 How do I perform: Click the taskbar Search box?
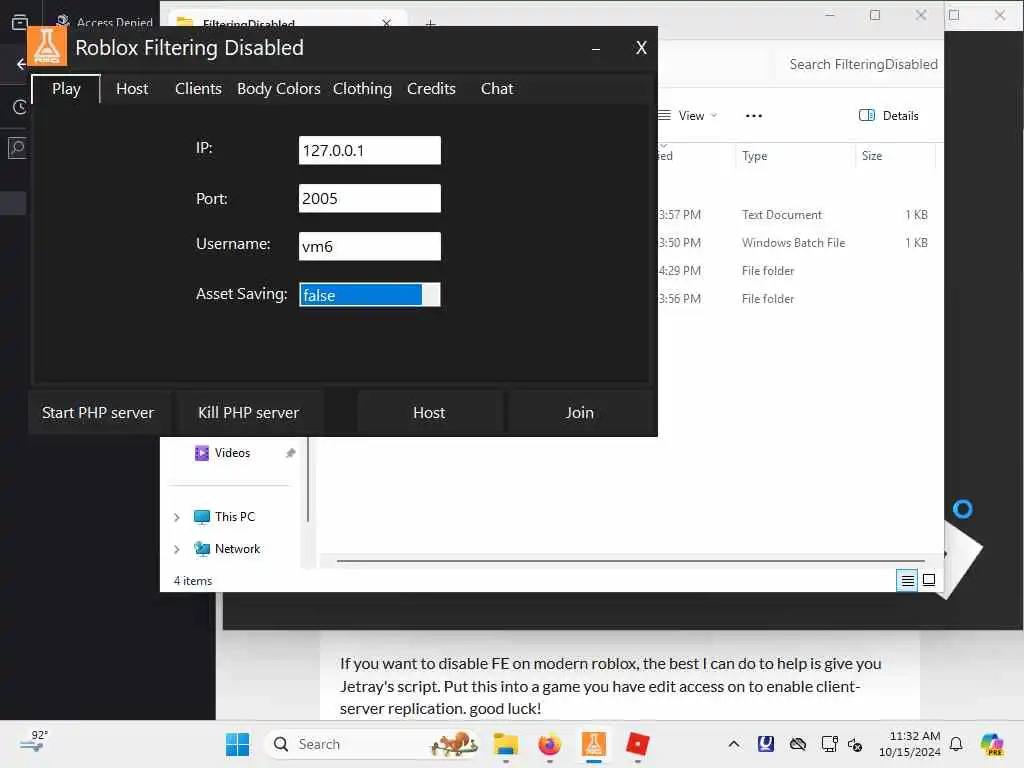click(372, 744)
